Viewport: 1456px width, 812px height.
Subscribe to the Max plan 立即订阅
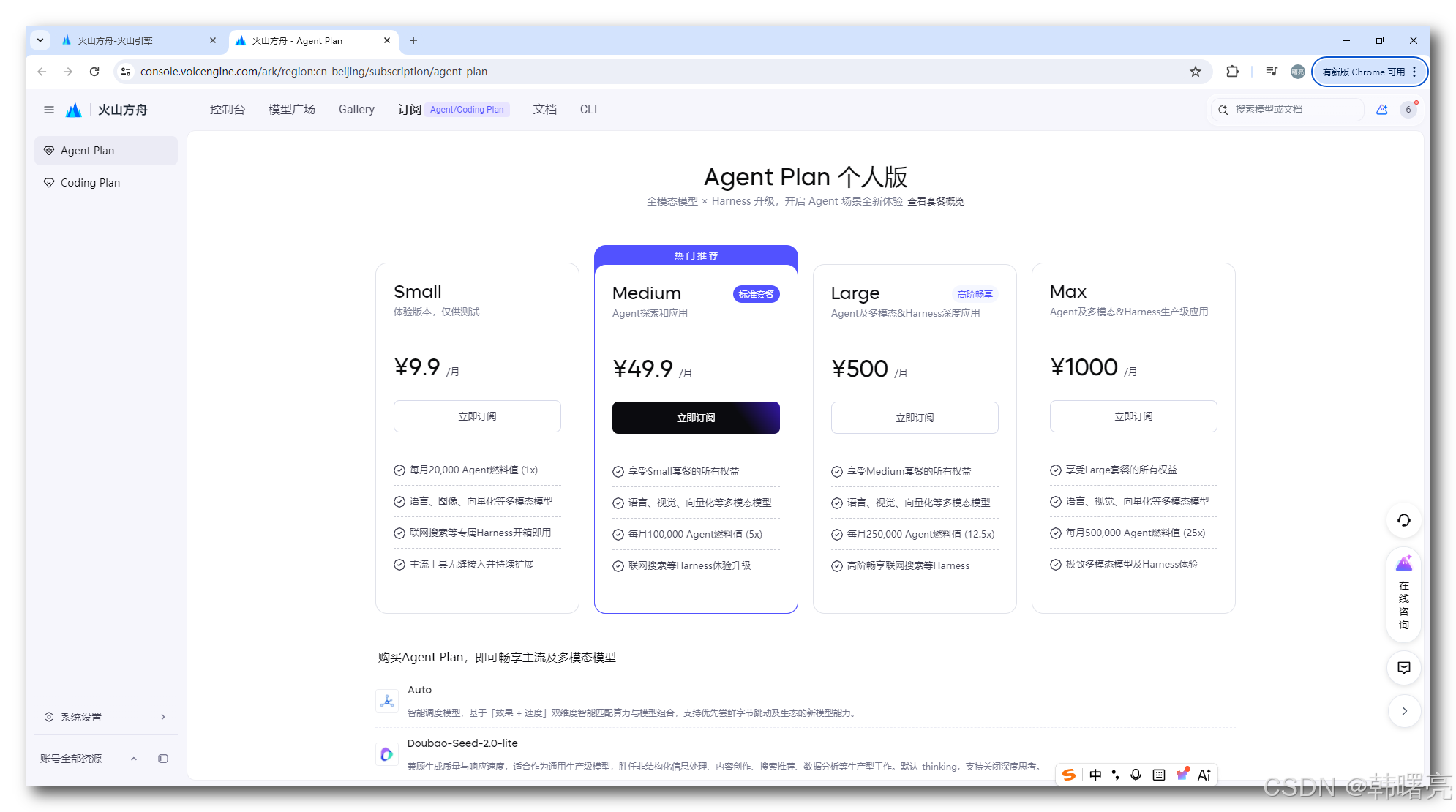(1133, 416)
